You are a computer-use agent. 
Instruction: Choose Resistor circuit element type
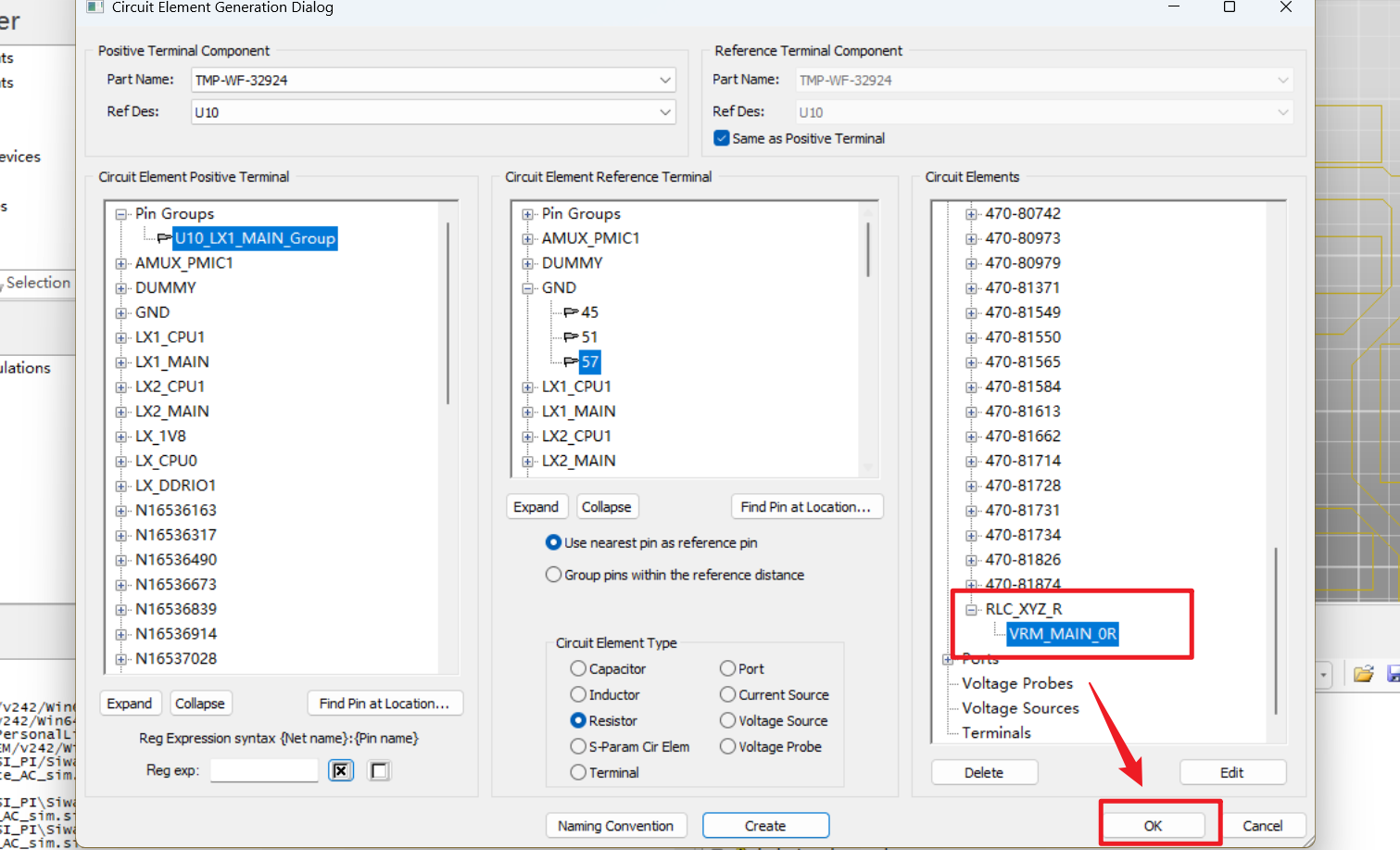point(578,720)
